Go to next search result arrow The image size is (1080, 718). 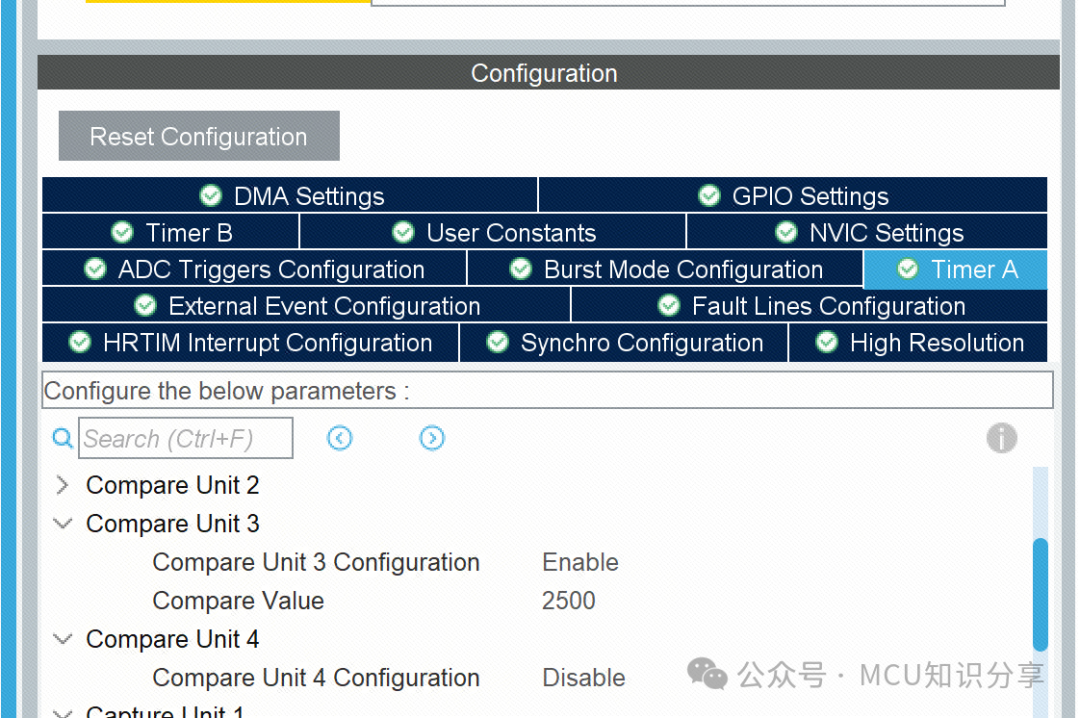pos(432,438)
